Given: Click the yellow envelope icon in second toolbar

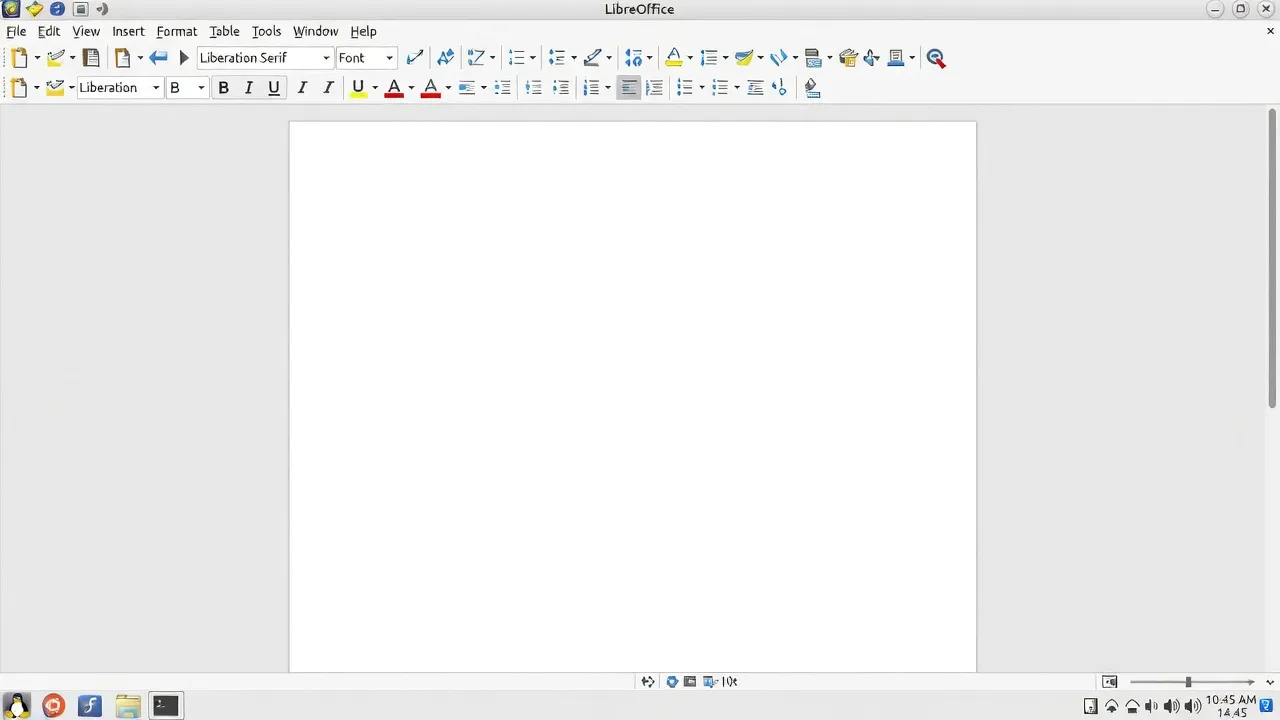Looking at the screenshot, I should pos(55,88).
